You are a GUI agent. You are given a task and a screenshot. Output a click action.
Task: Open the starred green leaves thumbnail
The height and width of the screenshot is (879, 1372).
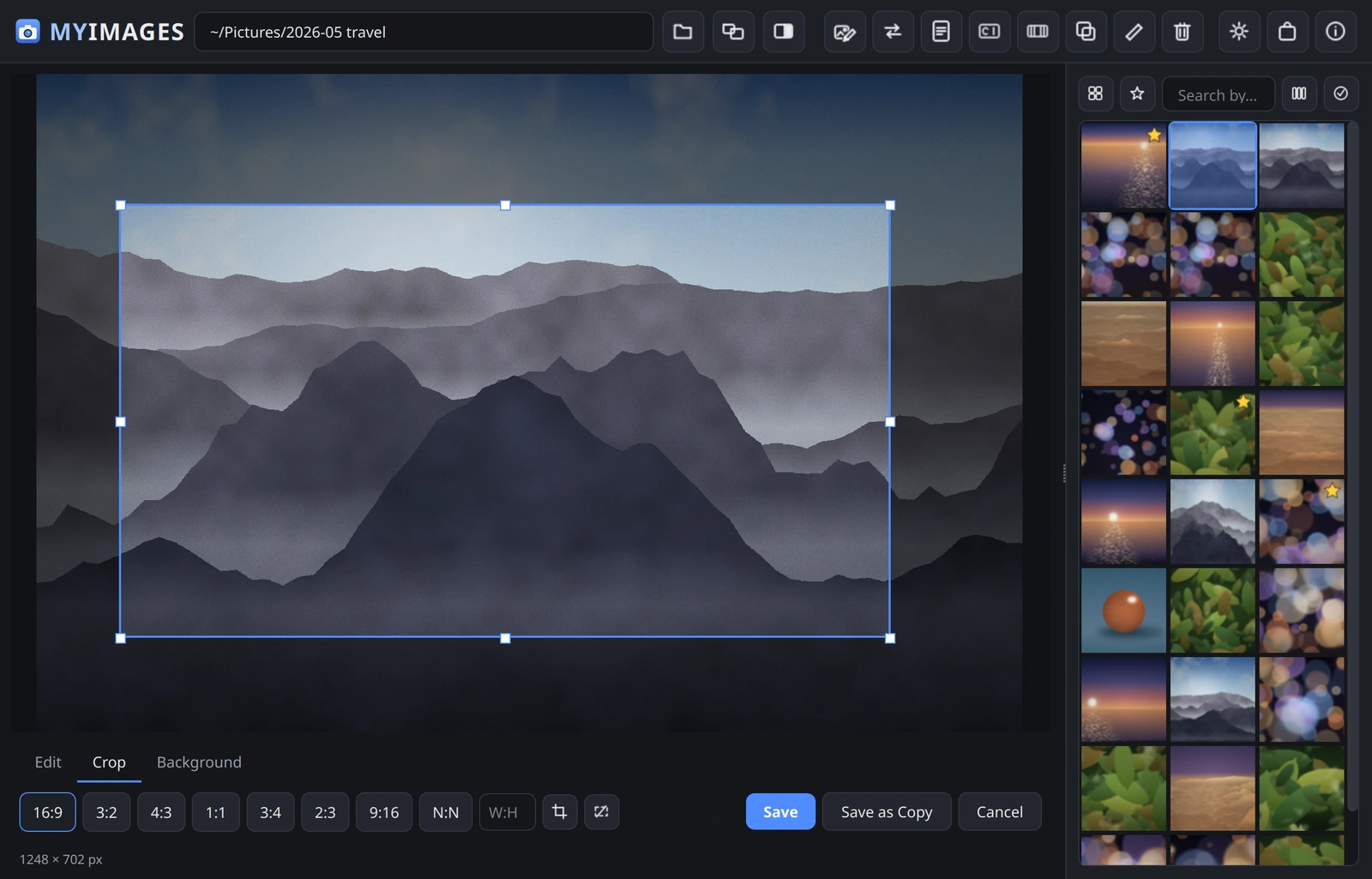click(x=1213, y=432)
